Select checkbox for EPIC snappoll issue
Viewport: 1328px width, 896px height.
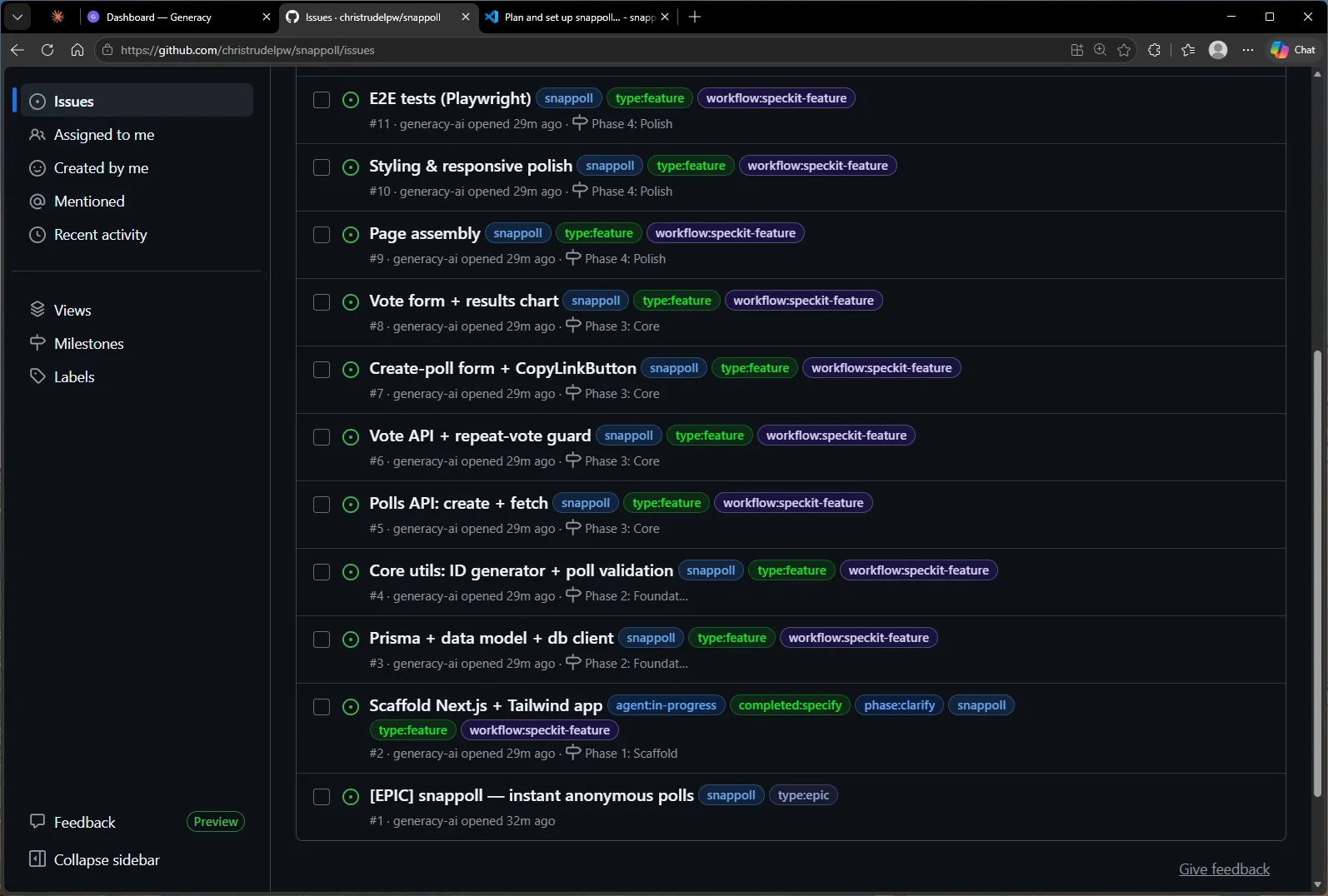[x=322, y=797]
